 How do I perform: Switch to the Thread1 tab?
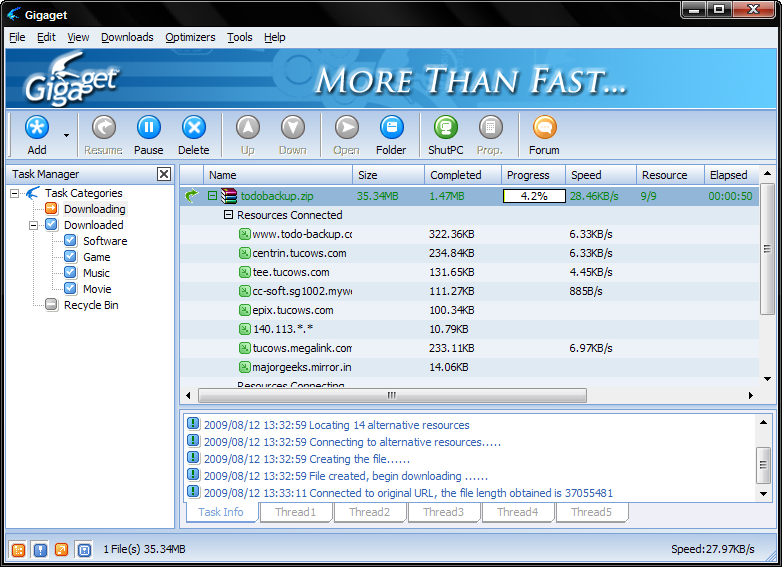pos(295,512)
